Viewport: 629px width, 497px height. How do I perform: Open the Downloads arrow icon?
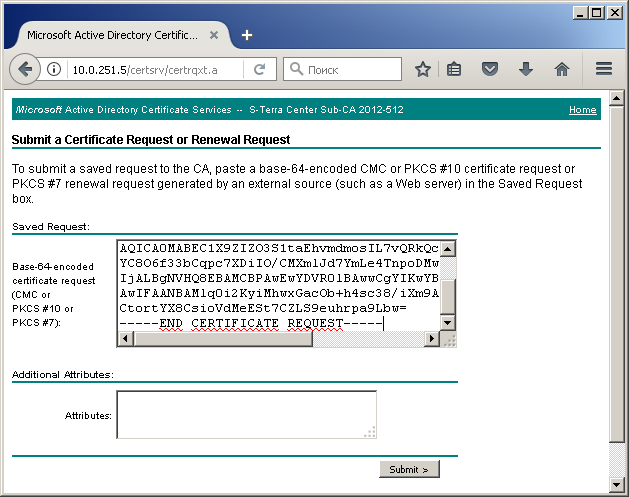point(525,70)
